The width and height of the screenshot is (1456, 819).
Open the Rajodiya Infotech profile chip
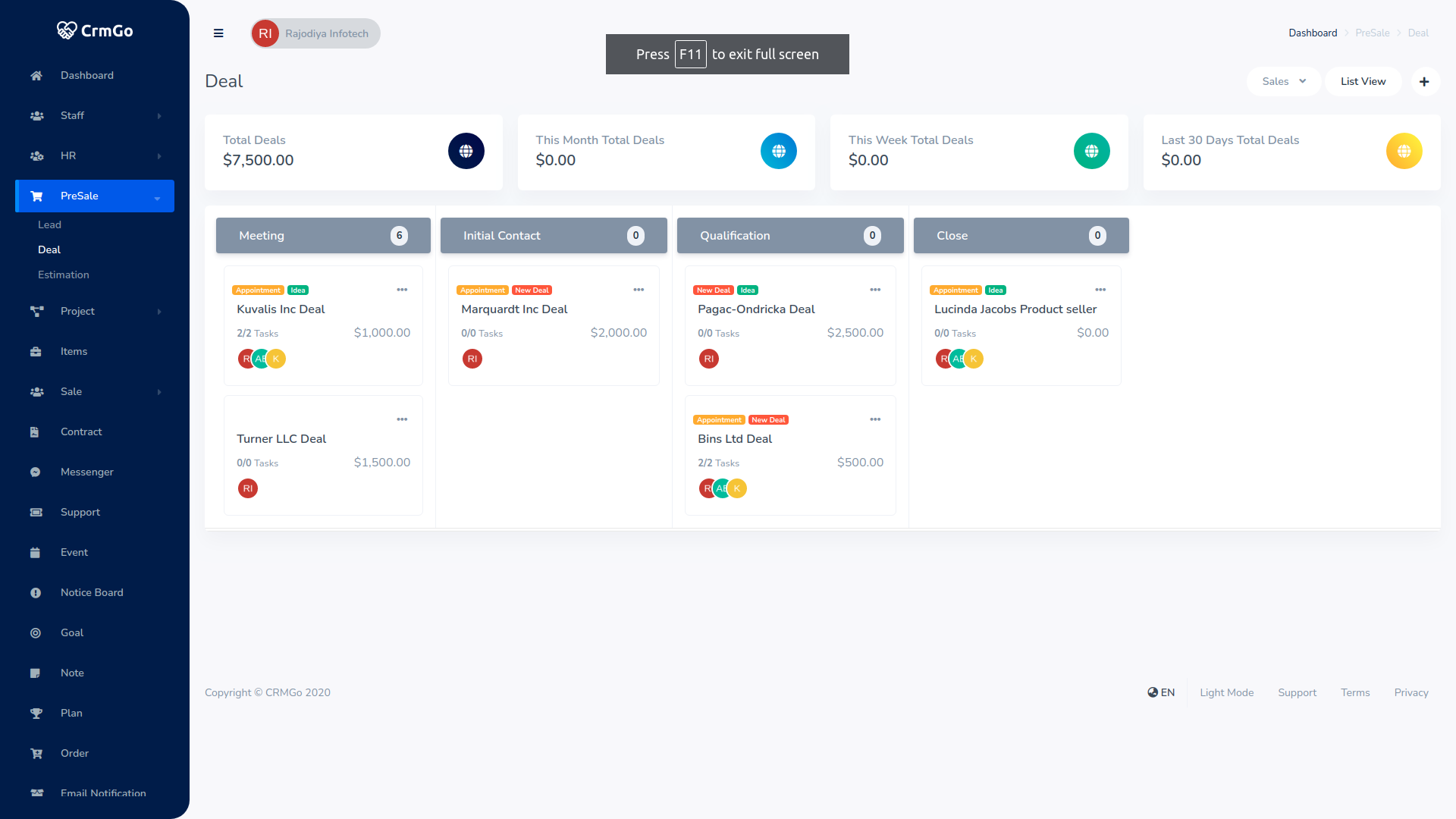[315, 33]
